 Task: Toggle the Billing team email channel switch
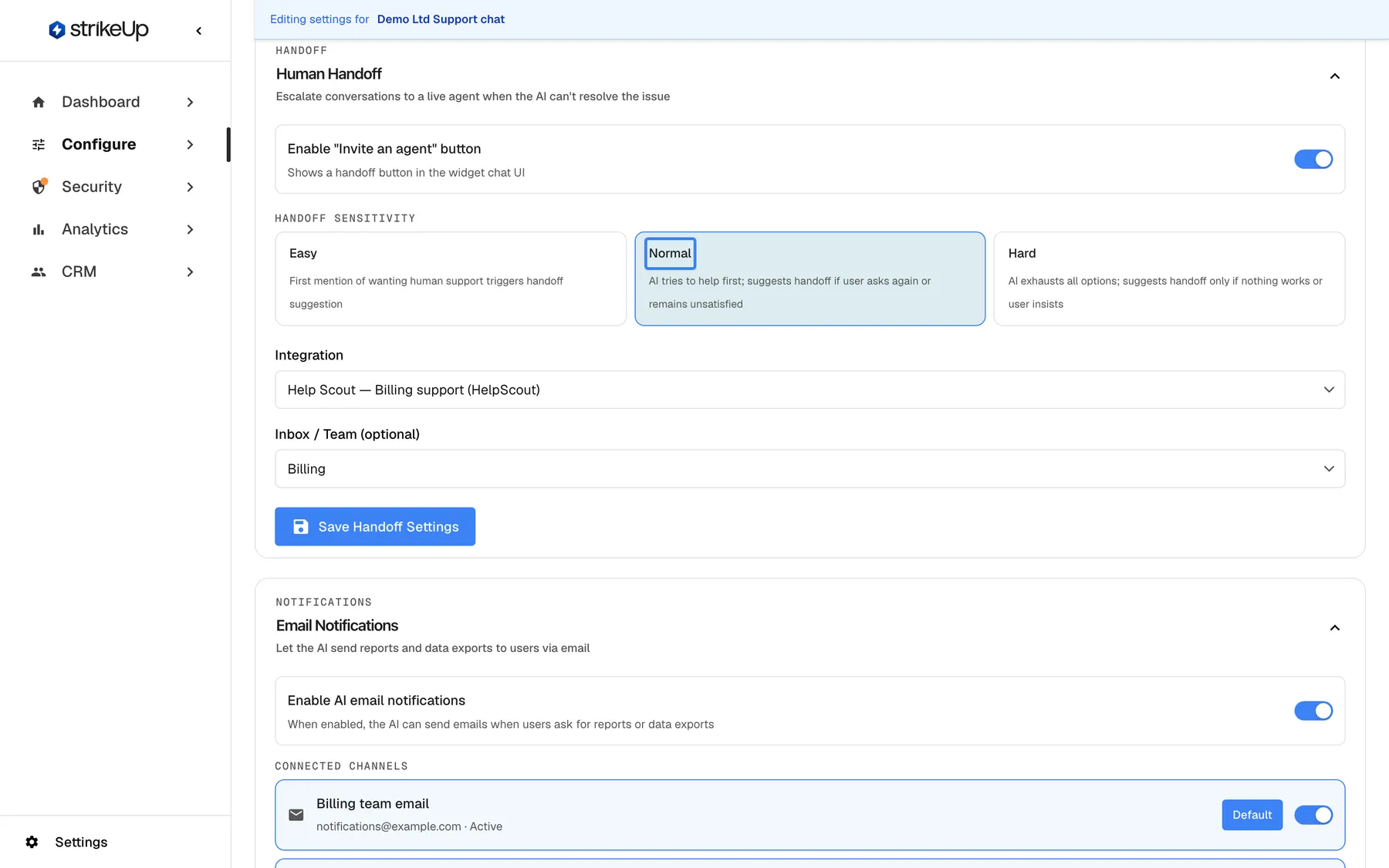click(1313, 815)
